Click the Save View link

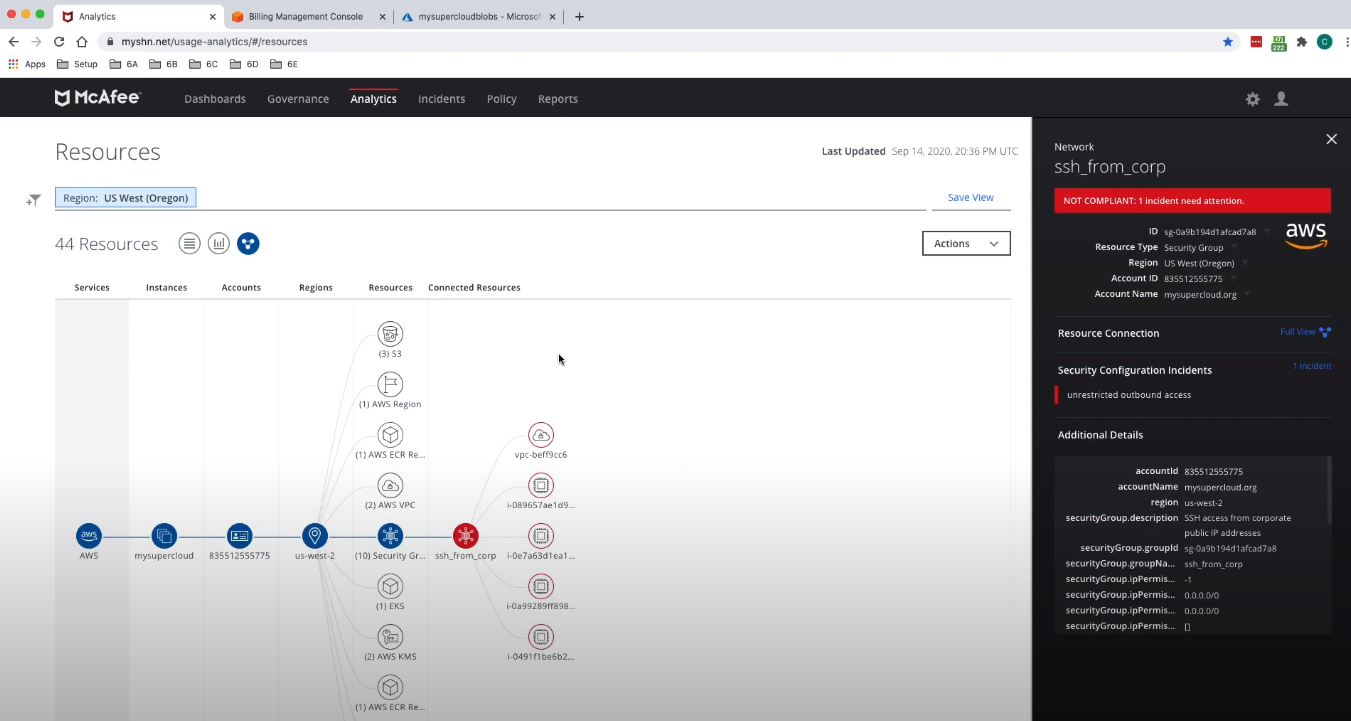tap(970, 198)
